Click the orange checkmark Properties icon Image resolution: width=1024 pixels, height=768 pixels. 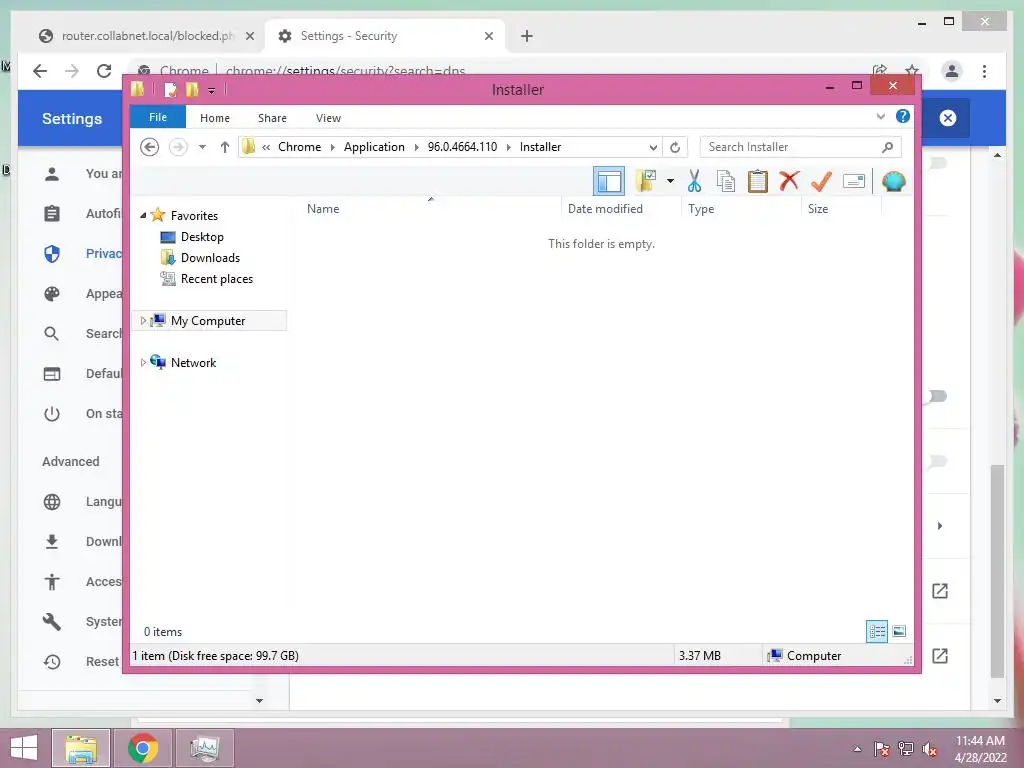(x=821, y=181)
